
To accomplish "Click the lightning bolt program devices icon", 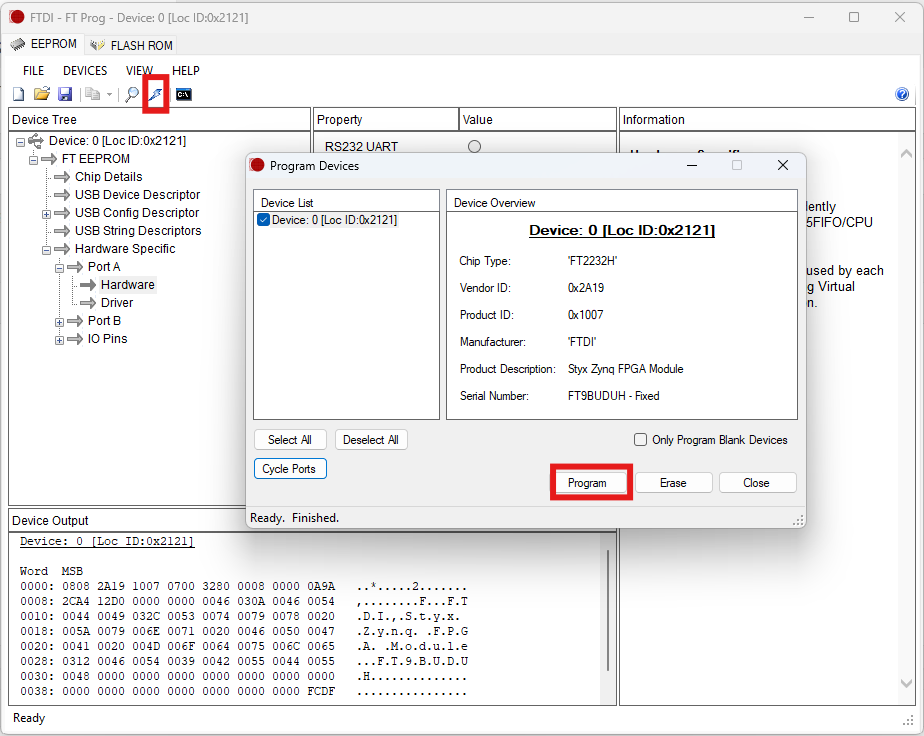I will coord(155,94).
